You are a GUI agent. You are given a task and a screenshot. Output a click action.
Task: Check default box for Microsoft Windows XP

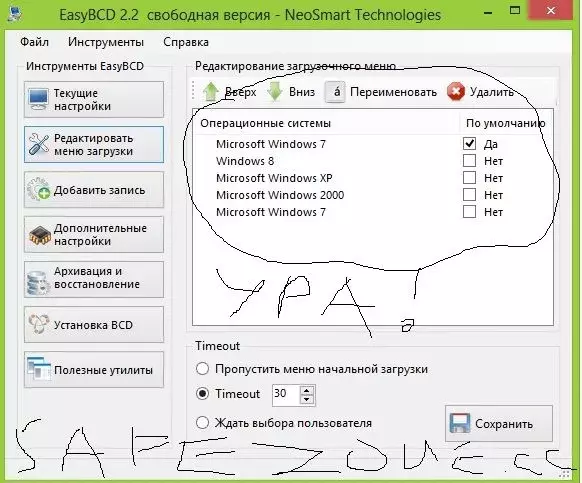(x=469, y=177)
